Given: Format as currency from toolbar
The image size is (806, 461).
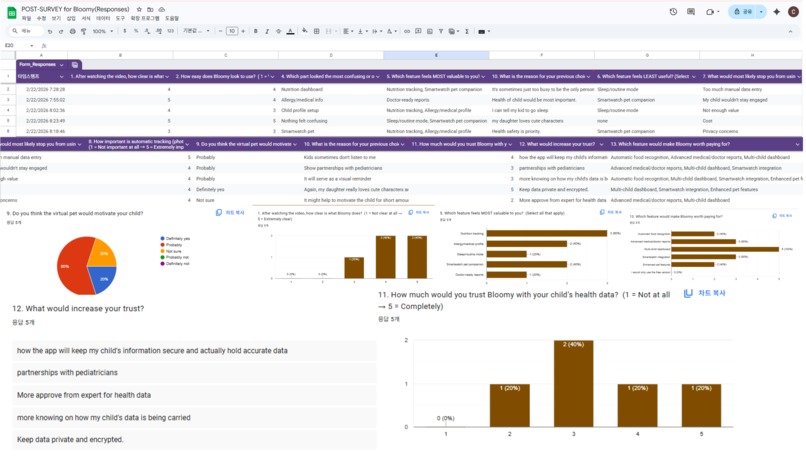Looking at the screenshot, I should (x=124, y=31).
